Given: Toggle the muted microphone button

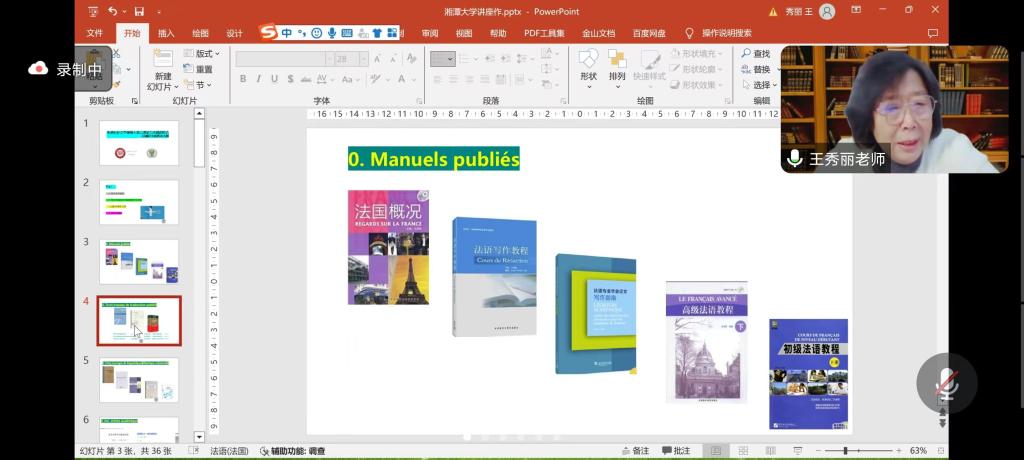Looking at the screenshot, I should click(946, 383).
